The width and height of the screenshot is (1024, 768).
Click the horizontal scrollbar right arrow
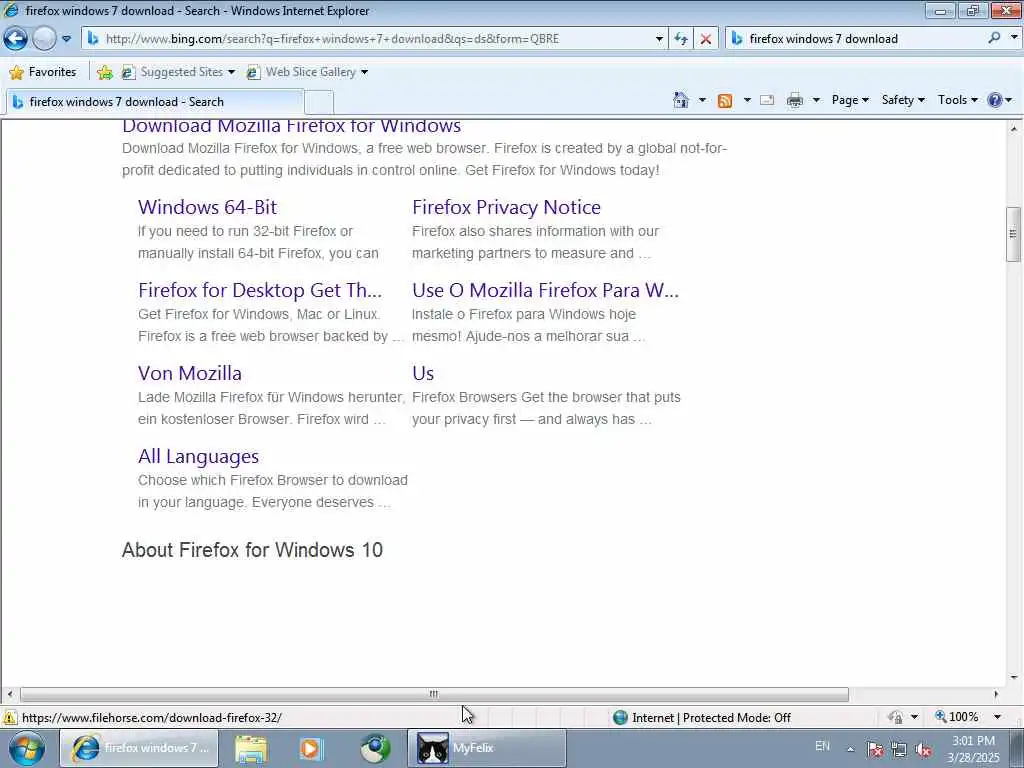click(996, 694)
